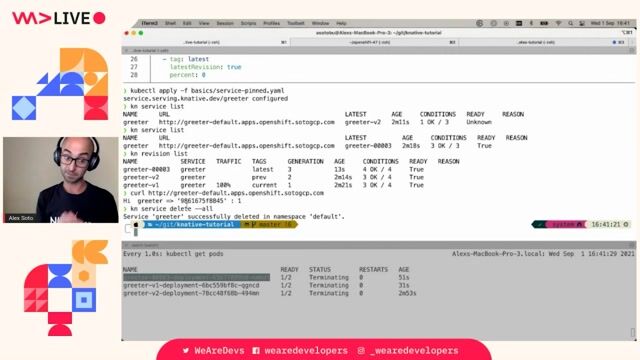640x360 pixels.
Task: Click the 'current' tag value
Action: (x=264, y=185)
